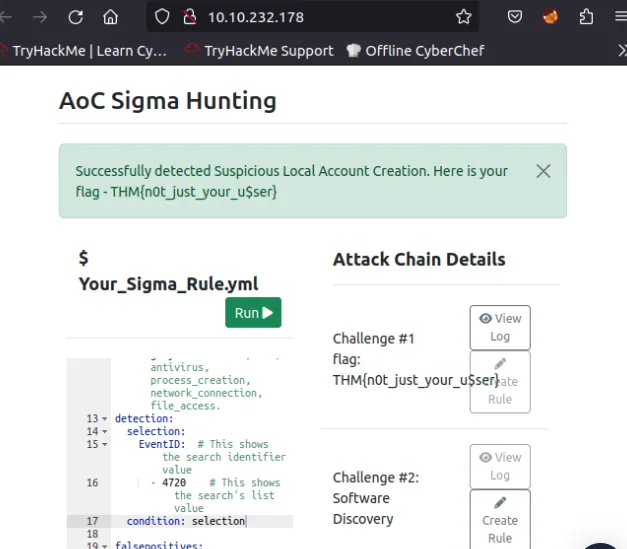Bookmark this page with the star icon
The width and height of the screenshot is (627, 549).
click(x=463, y=17)
